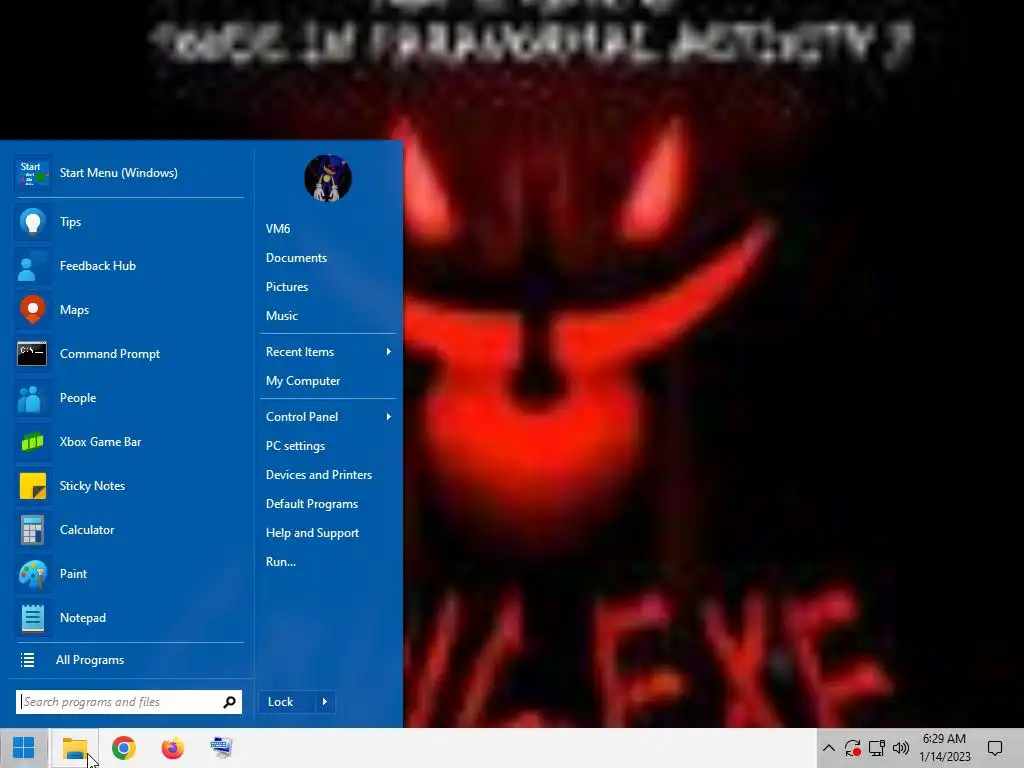Open the Maps app
Image resolution: width=1024 pixels, height=768 pixels.
(x=129, y=310)
